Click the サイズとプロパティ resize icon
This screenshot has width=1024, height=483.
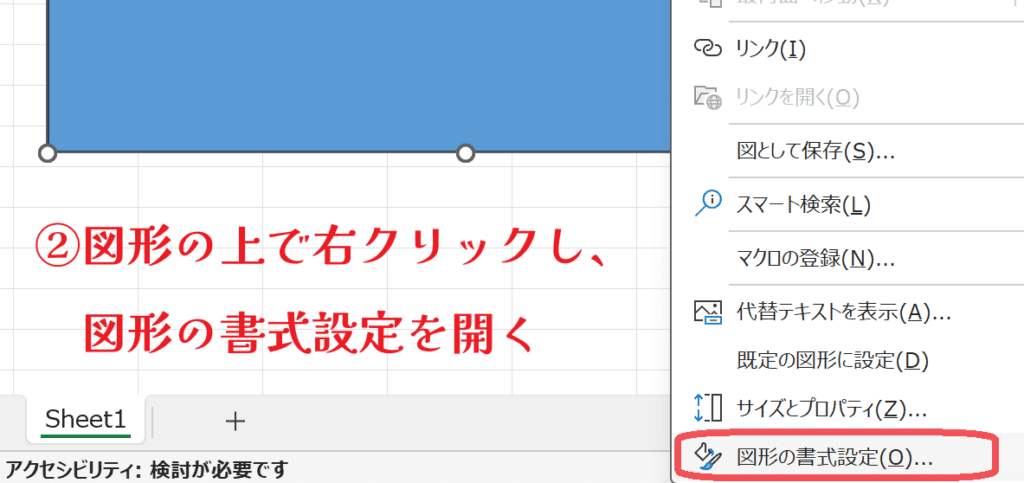[x=707, y=408]
